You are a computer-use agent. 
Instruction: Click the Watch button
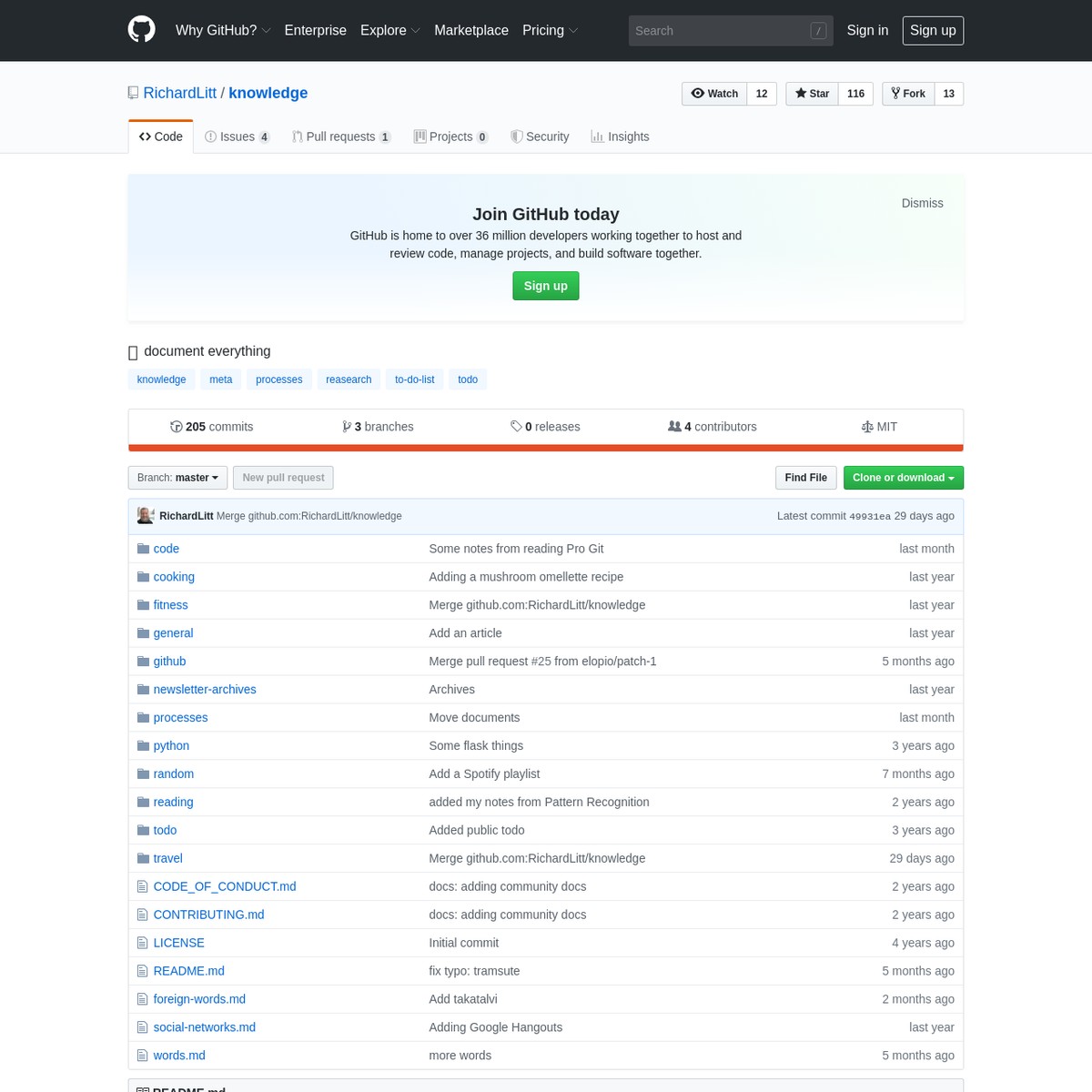pos(714,94)
